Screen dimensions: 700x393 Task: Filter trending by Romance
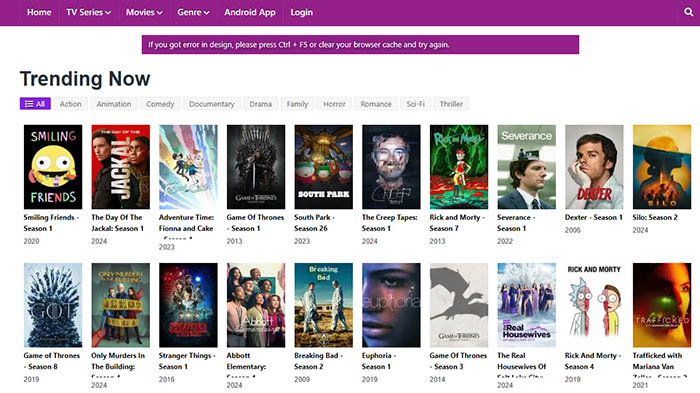point(376,104)
